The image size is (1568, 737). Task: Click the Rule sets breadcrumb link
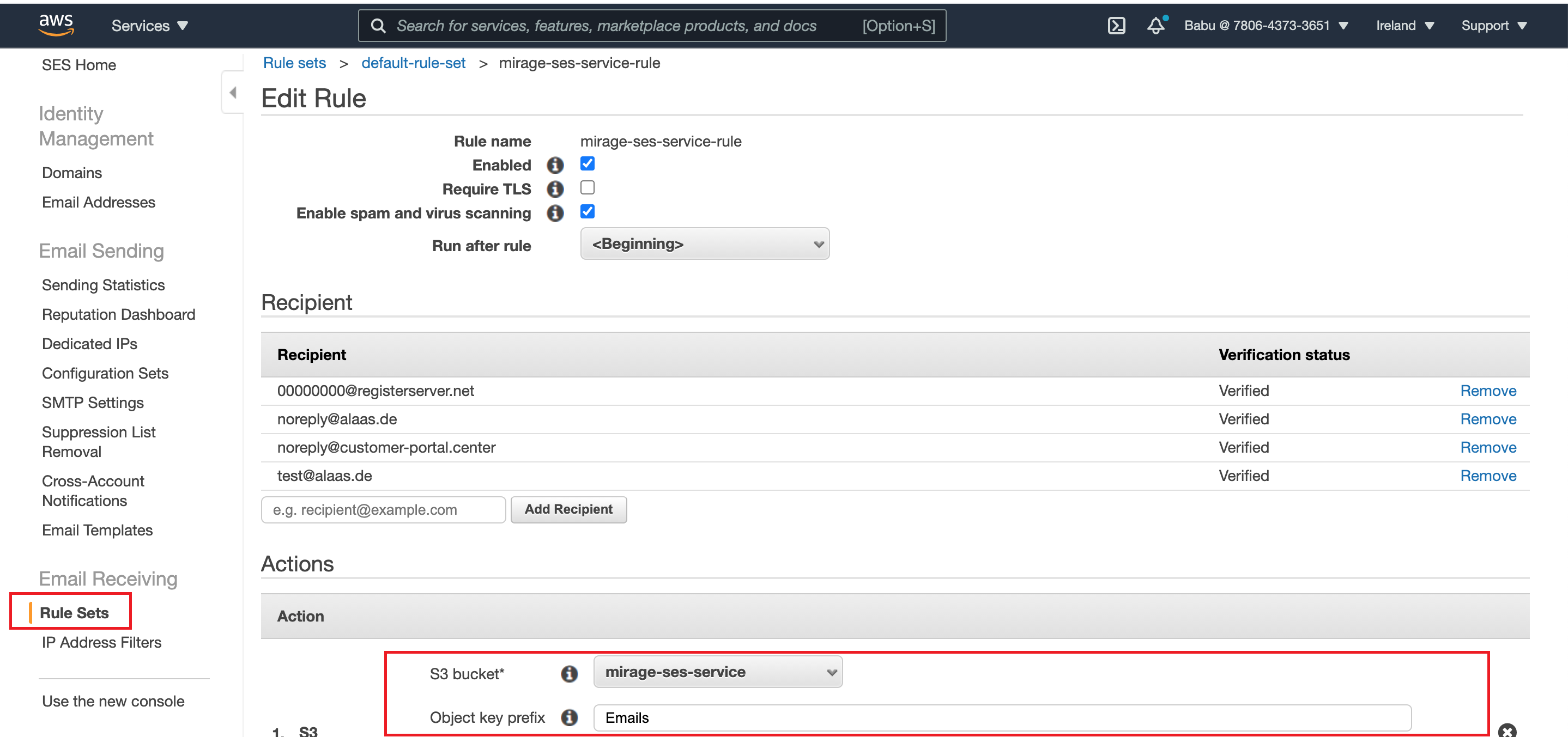tap(295, 63)
